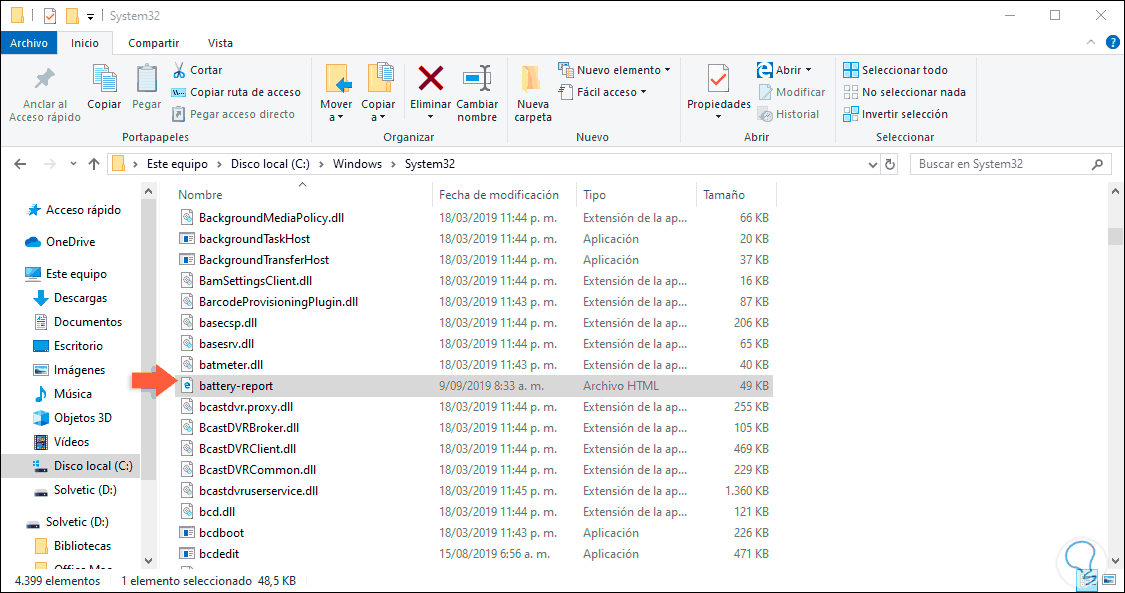This screenshot has width=1125, height=593.
Task: Click Windows in the address breadcrumb
Action: pyautogui.click(x=357, y=164)
